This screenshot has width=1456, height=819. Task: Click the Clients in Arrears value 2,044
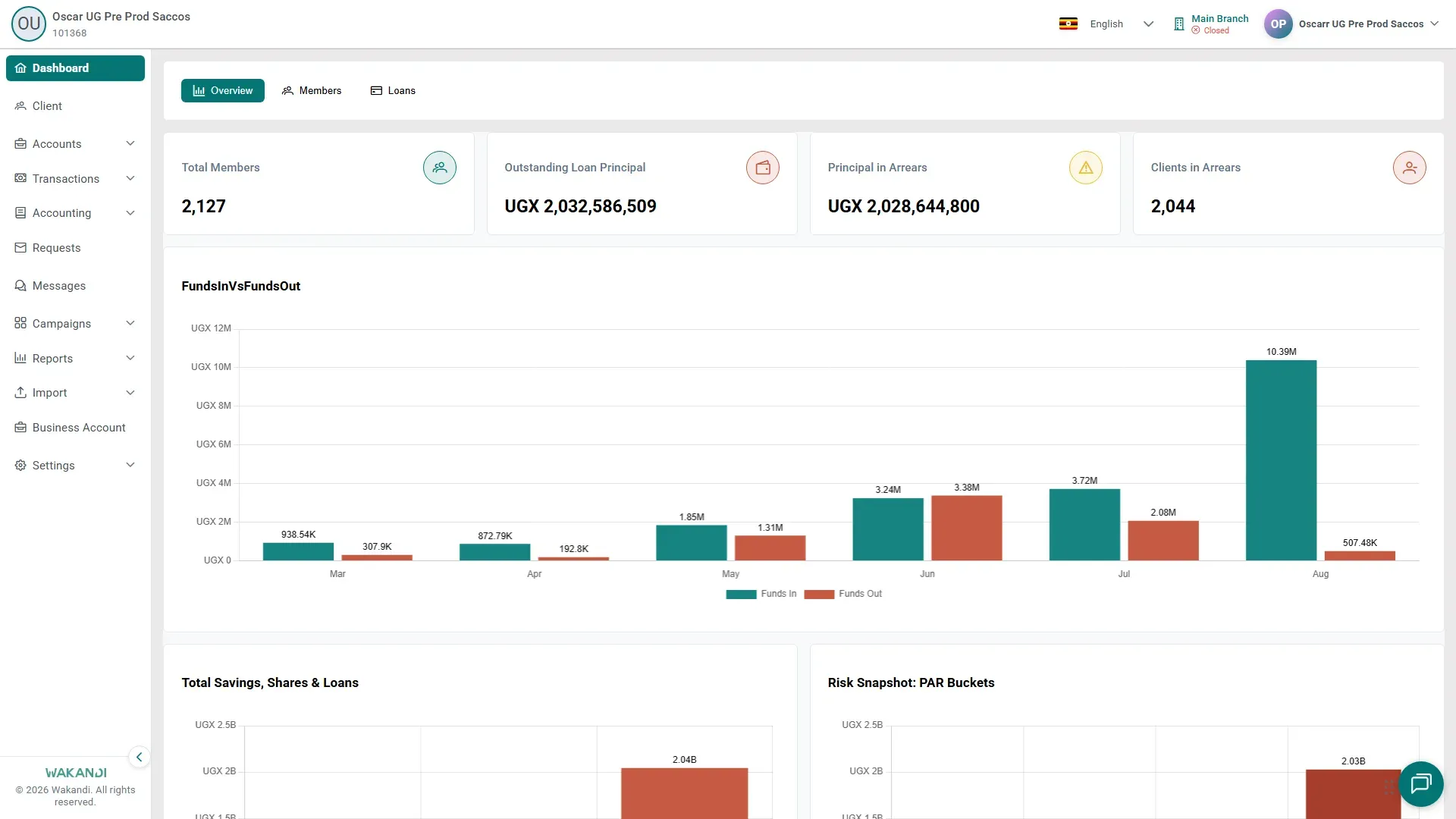pos(1173,206)
